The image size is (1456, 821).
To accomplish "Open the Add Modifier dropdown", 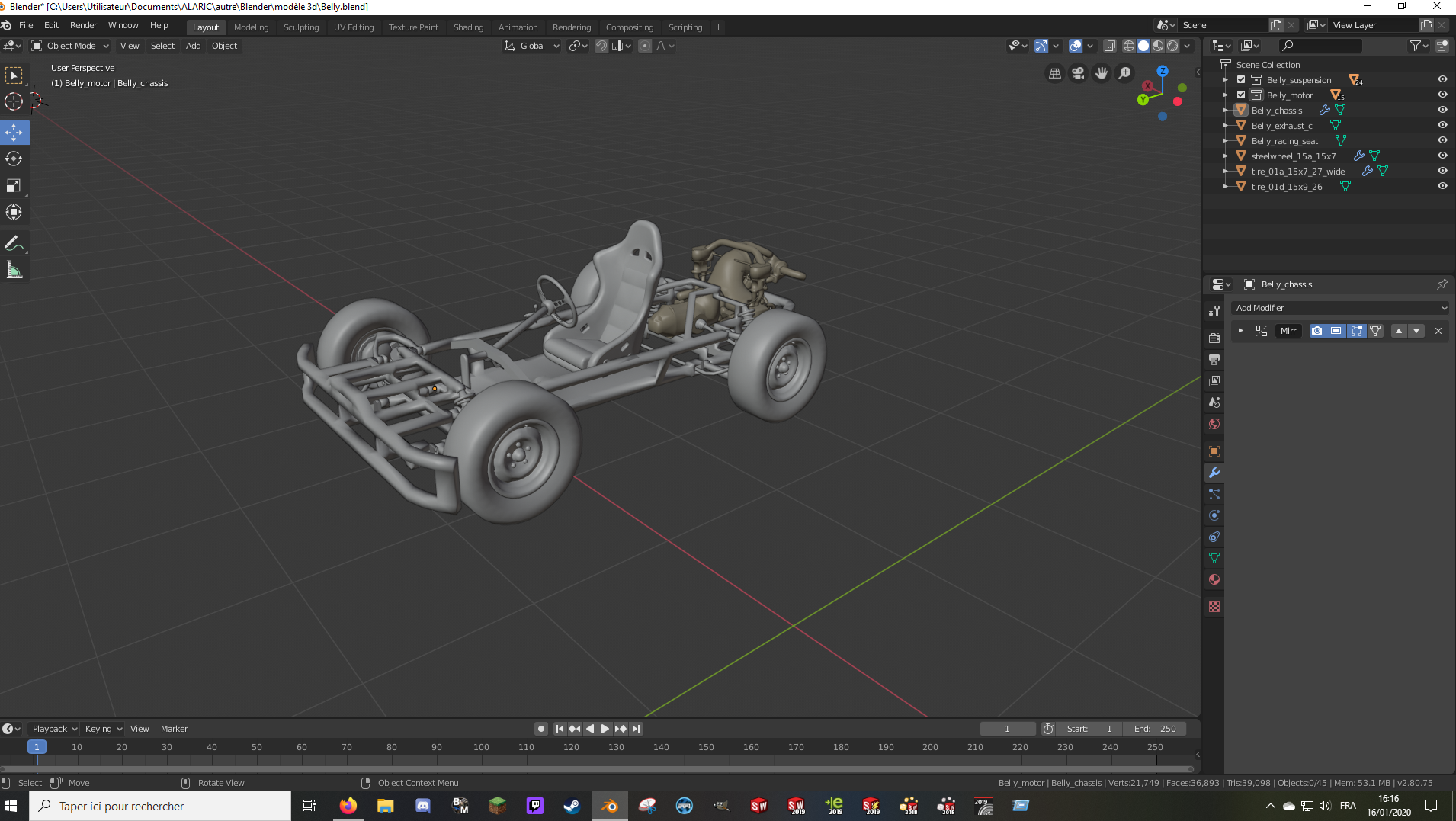I will [x=1340, y=308].
